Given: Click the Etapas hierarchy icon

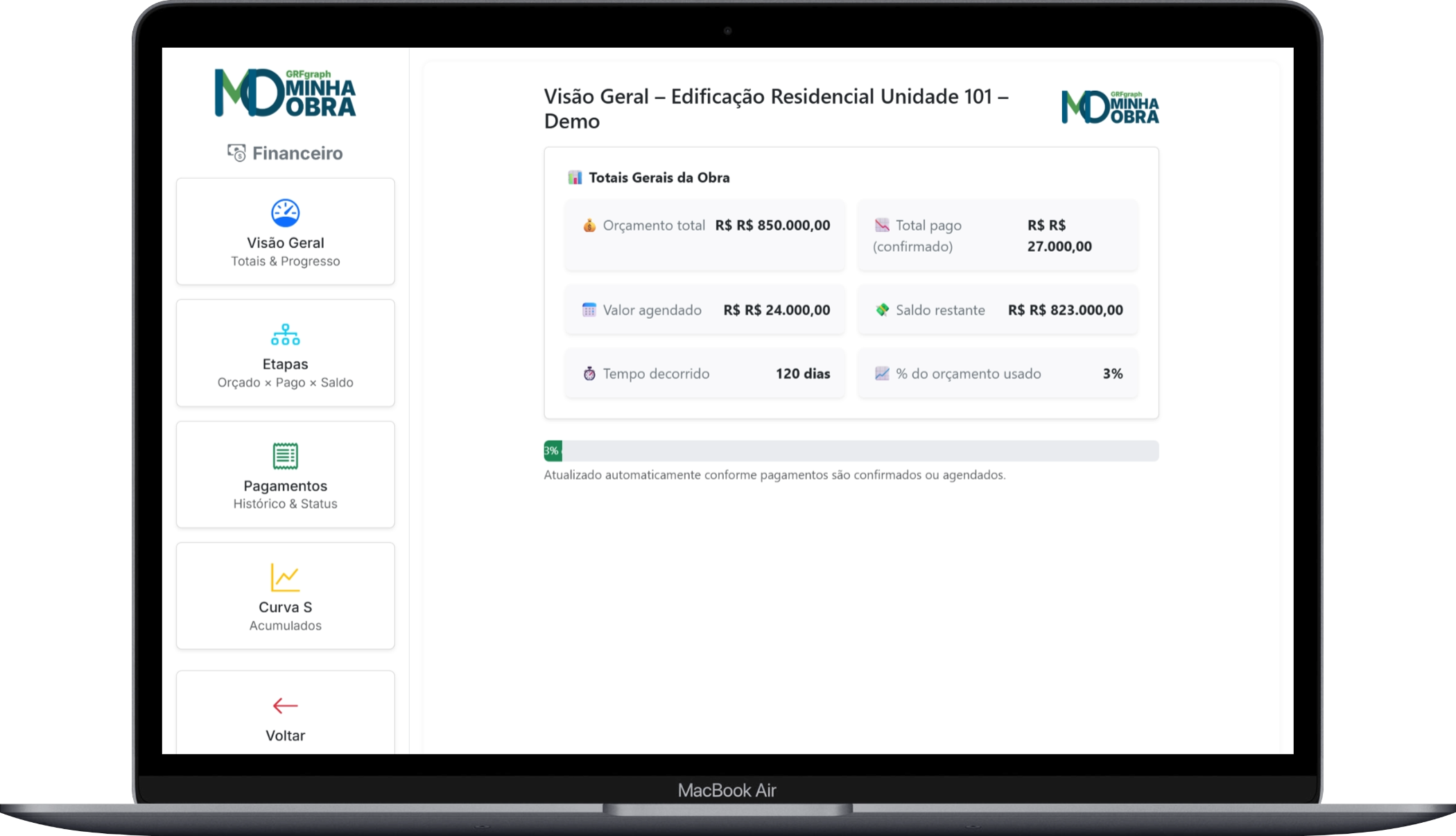Looking at the screenshot, I should click(x=285, y=335).
